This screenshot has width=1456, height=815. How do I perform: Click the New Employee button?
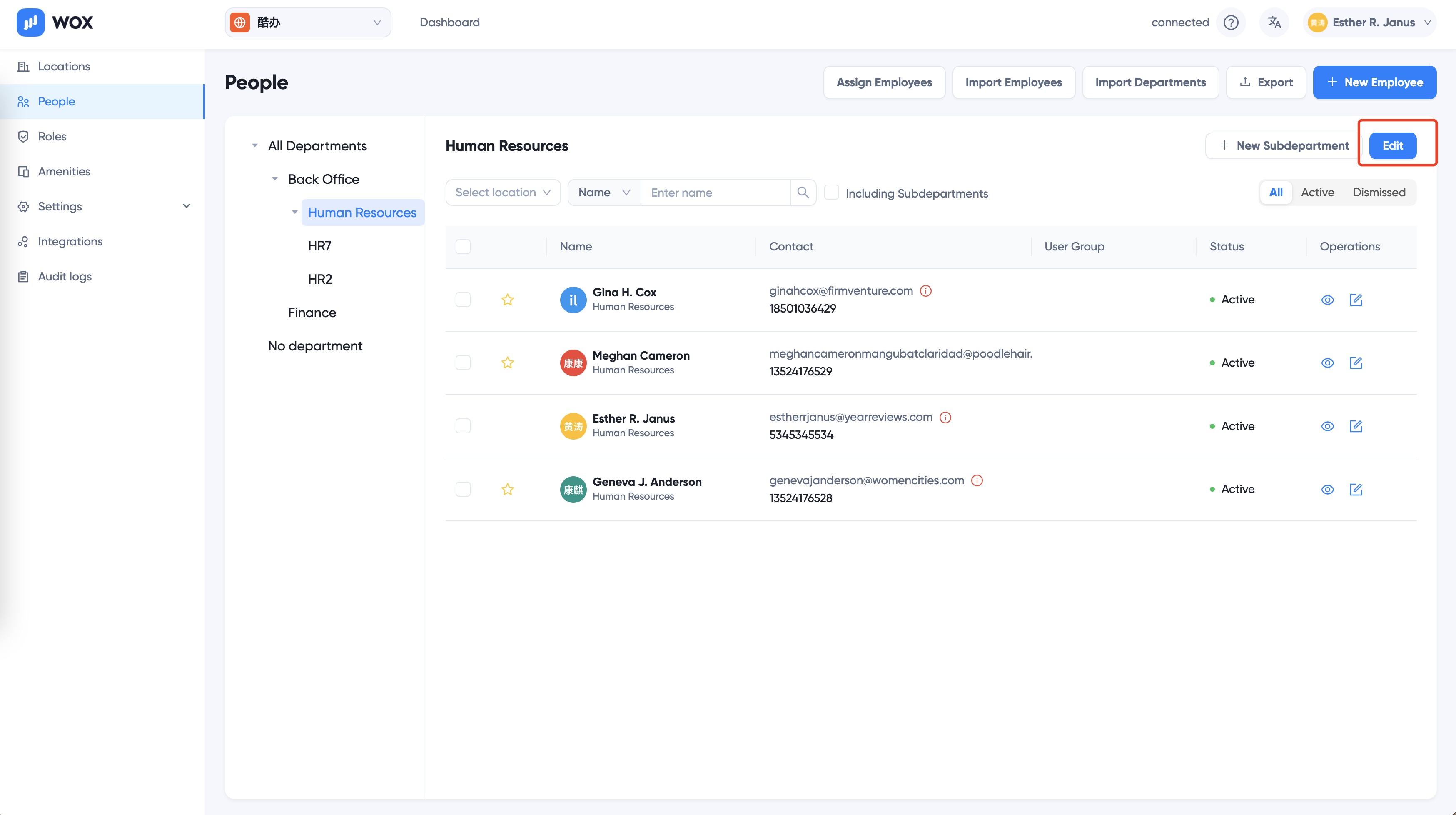click(1374, 82)
